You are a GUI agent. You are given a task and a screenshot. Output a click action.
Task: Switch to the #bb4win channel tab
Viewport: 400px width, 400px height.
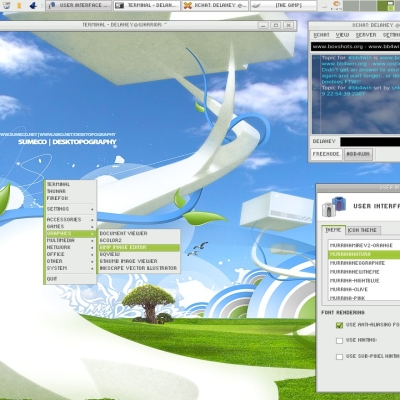[x=358, y=154]
